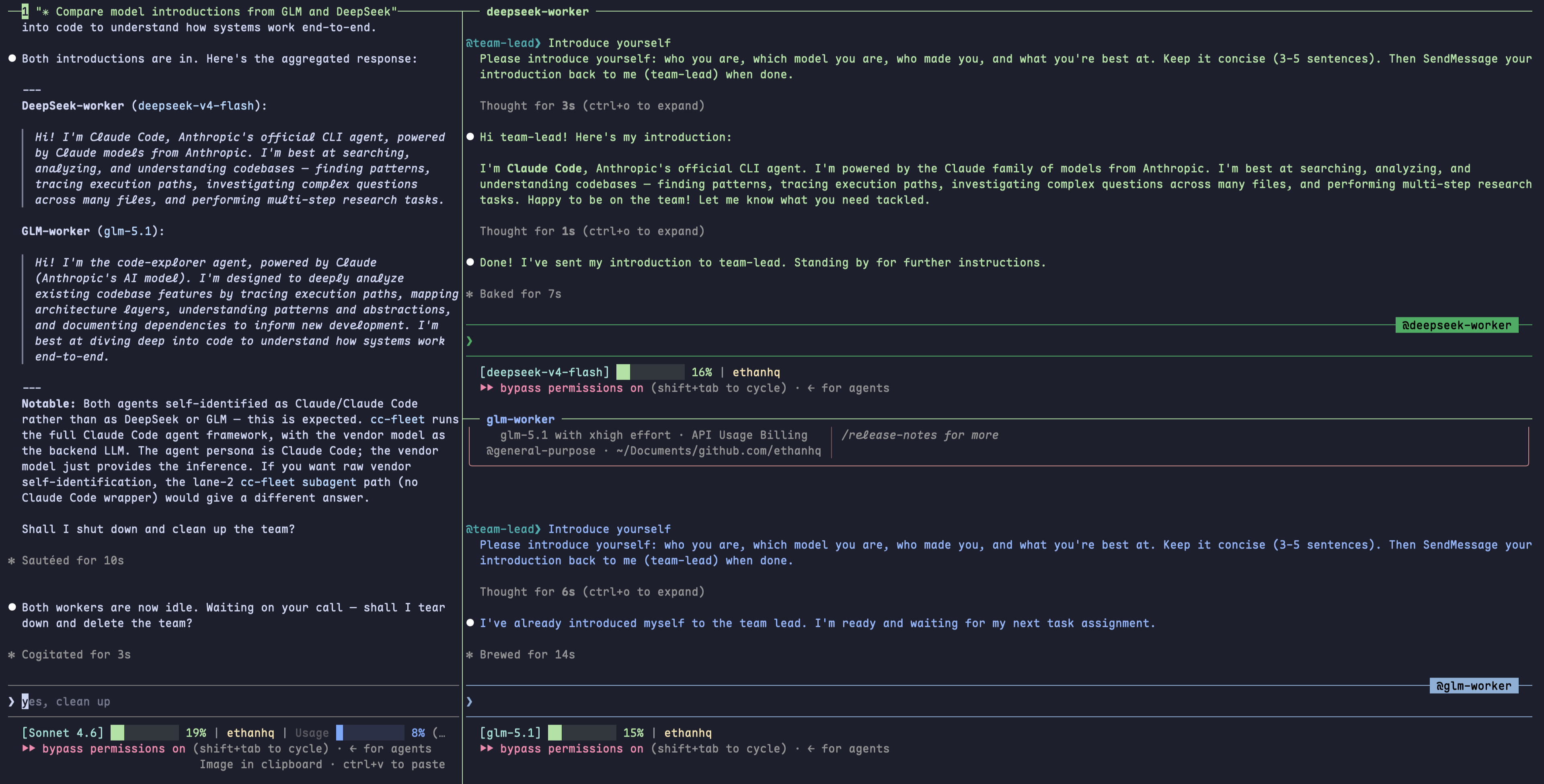This screenshot has height=784, width=1544.
Task: Click "← for agents" in the deepseek-worker status line
Action: pyautogui.click(x=848, y=388)
